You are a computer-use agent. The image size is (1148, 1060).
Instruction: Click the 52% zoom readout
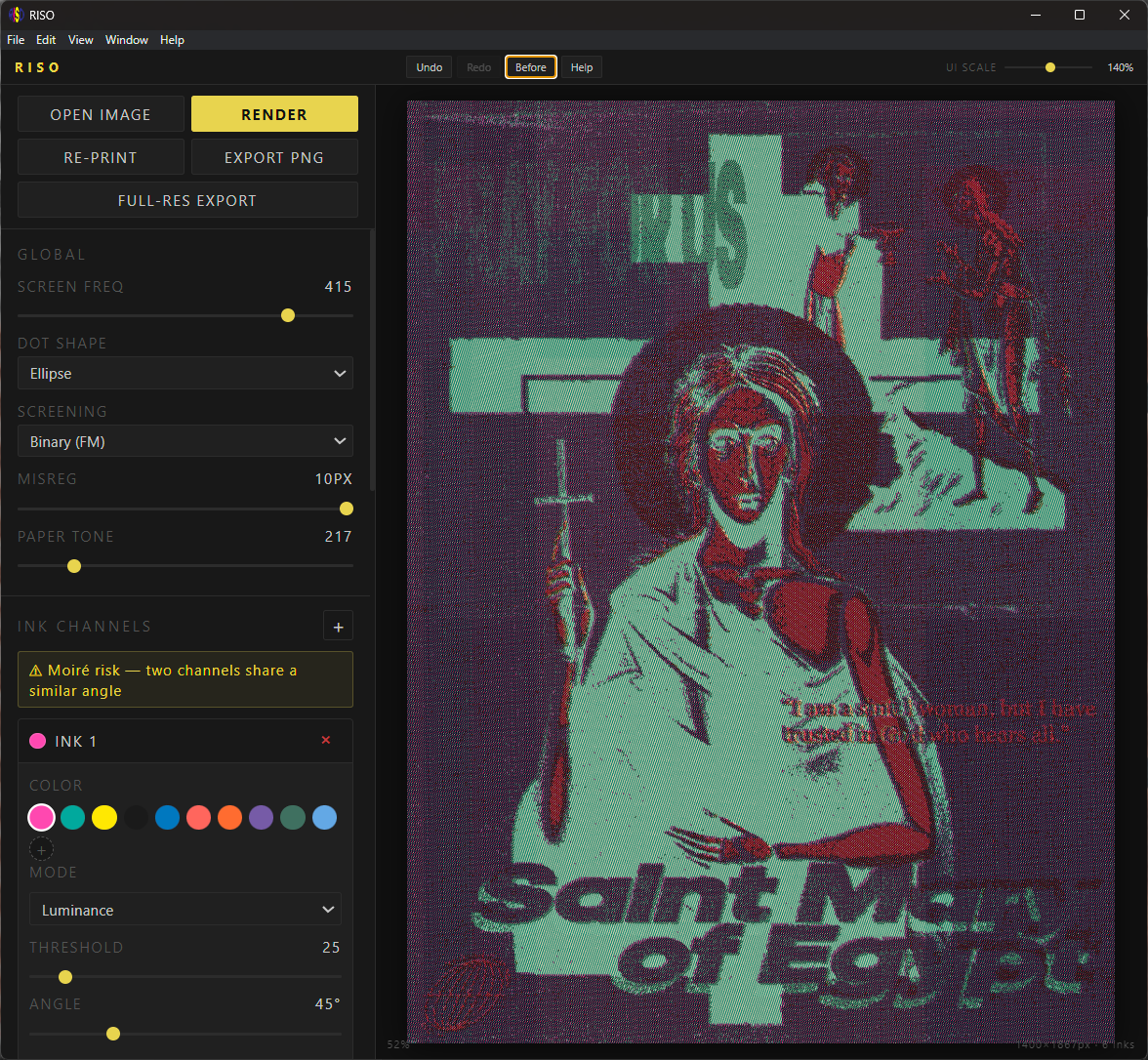(x=397, y=1044)
